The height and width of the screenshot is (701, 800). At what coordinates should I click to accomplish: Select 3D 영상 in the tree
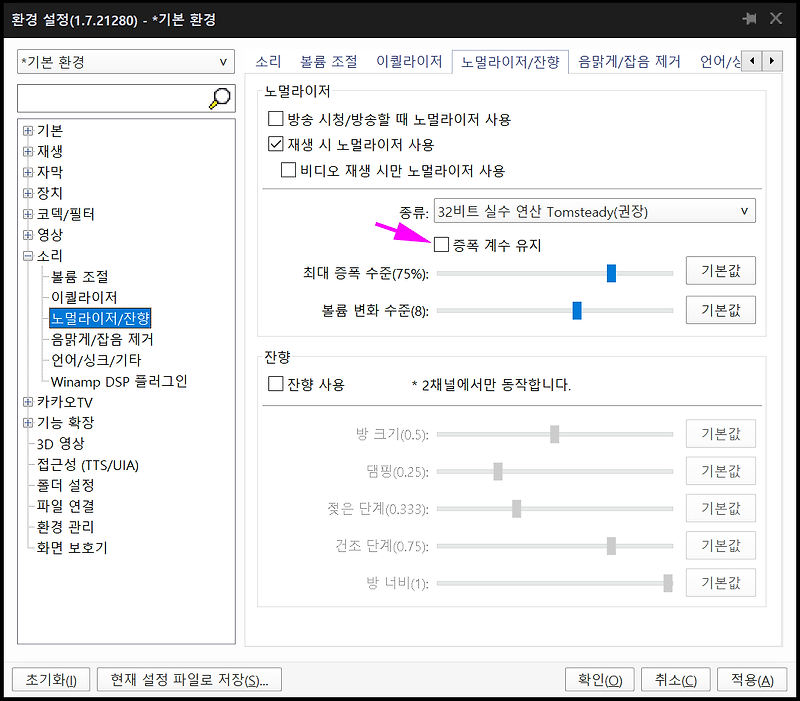click(x=60, y=444)
